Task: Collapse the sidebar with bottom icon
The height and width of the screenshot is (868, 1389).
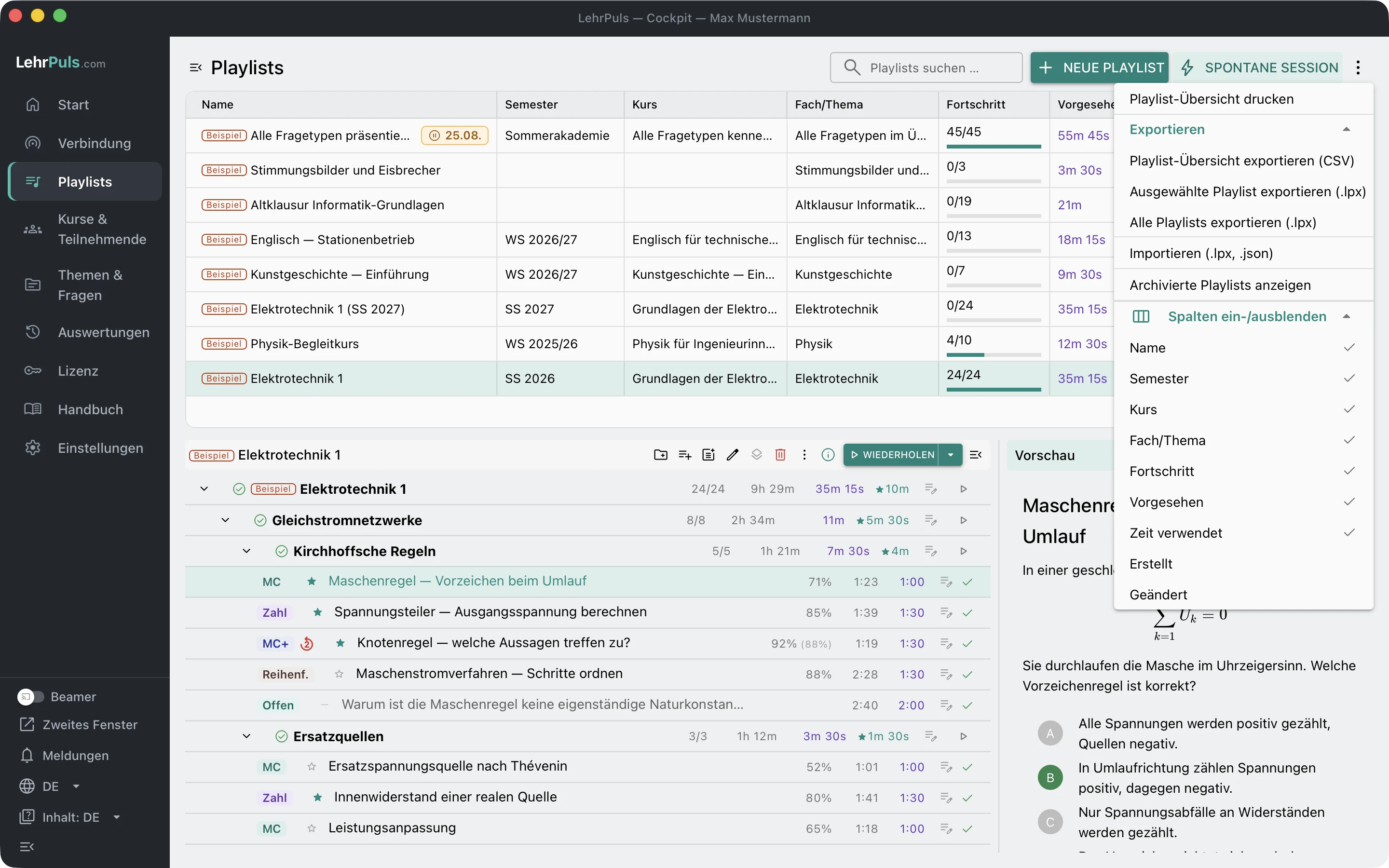Action: pyautogui.click(x=27, y=847)
